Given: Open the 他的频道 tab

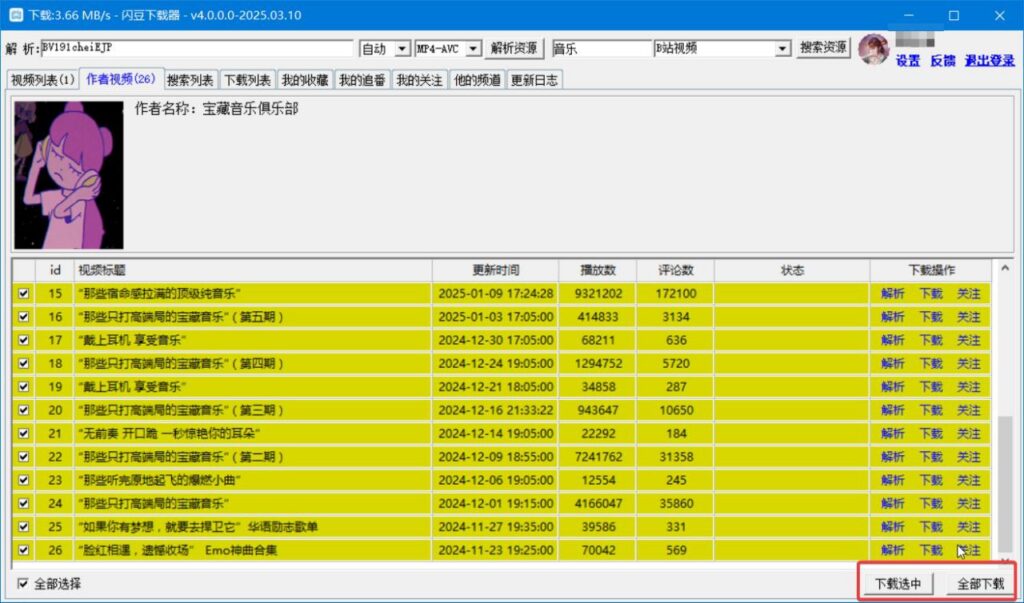Looking at the screenshot, I should coord(477,79).
